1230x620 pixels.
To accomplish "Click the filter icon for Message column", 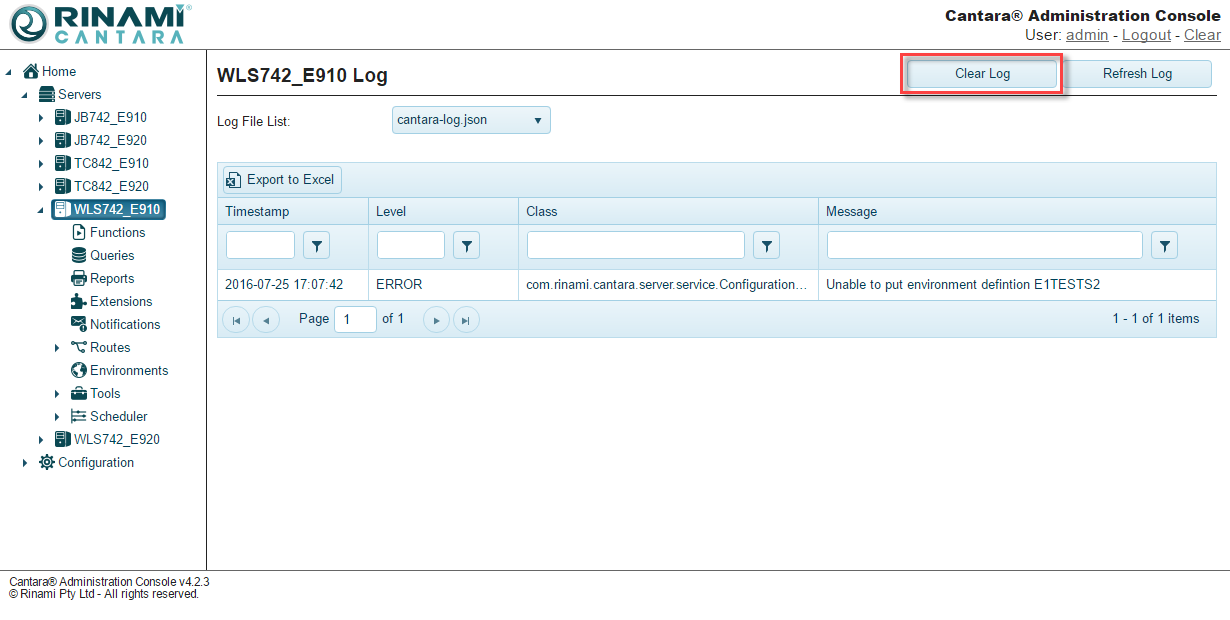I will click(x=1164, y=245).
